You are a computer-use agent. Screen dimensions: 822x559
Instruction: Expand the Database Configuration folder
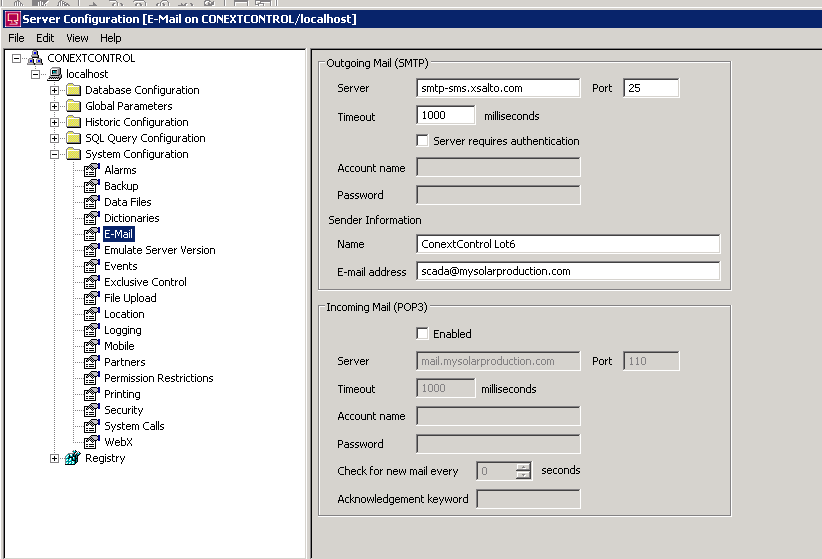pos(55,90)
